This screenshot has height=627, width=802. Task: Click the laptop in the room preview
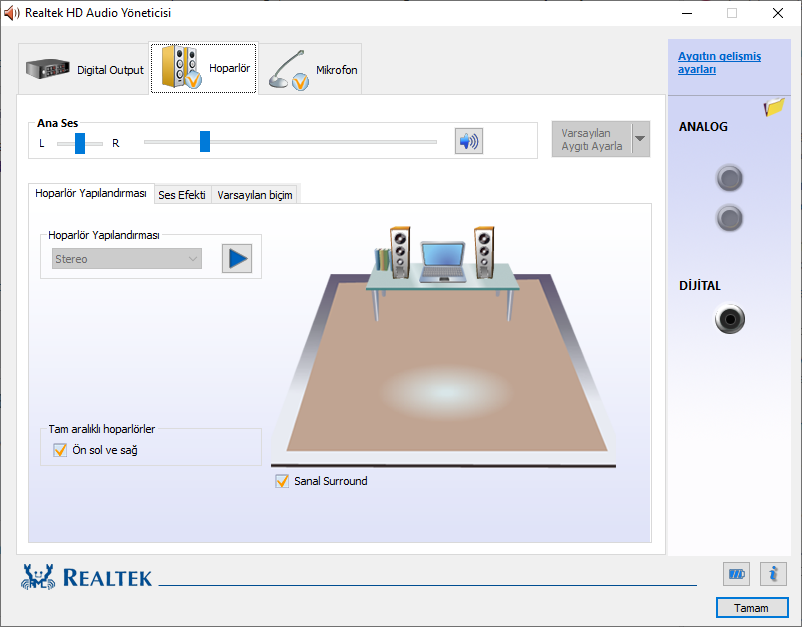pyautogui.click(x=443, y=261)
